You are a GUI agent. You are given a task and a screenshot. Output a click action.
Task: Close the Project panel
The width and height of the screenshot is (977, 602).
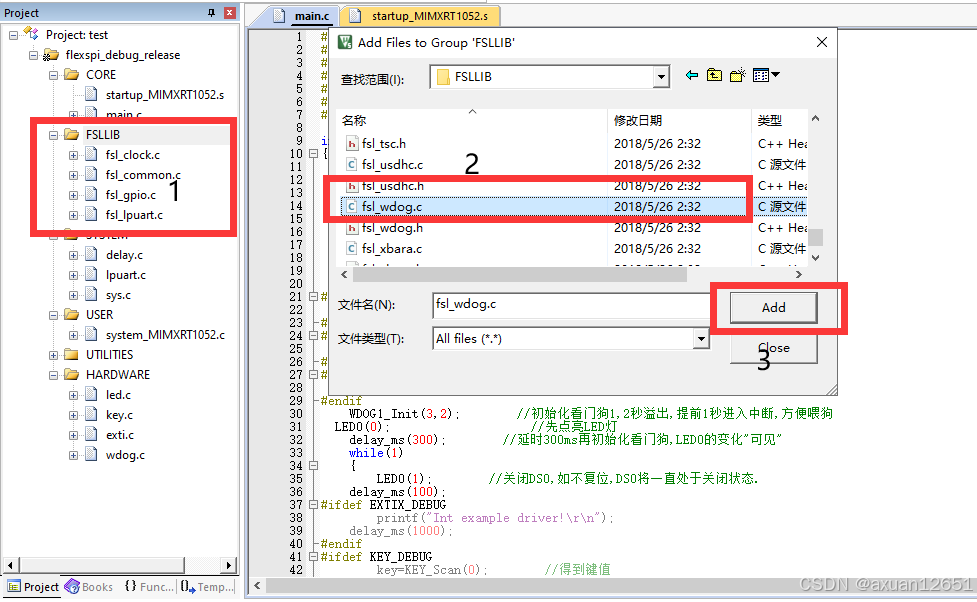(230, 13)
